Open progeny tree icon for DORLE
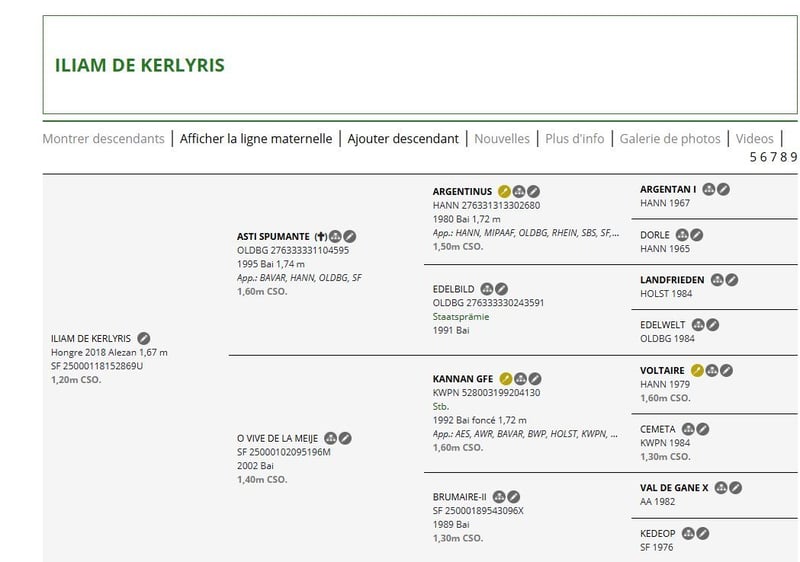The image size is (800, 562). (682, 235)
